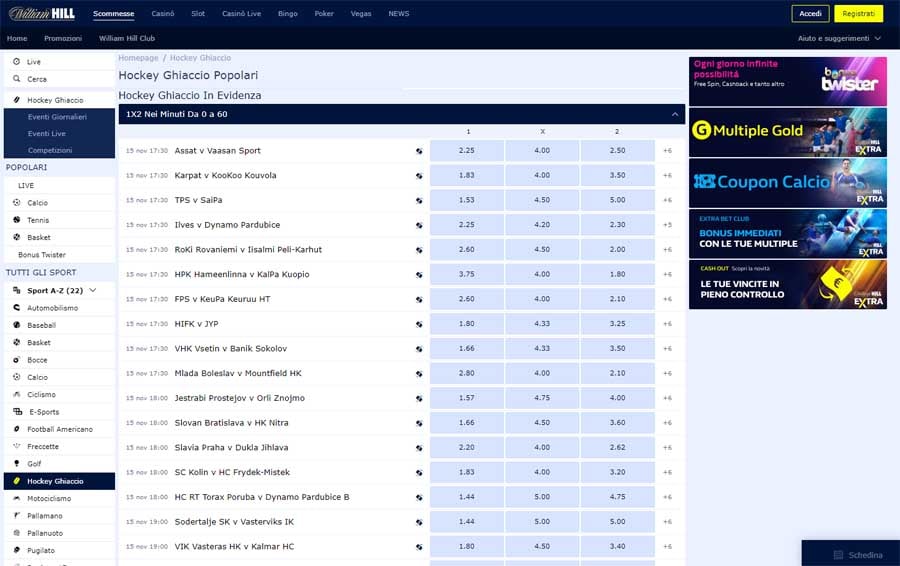Click the Pallanuoto icon
This screenshot has width=900, height=566.
click(x=16, y=533)
